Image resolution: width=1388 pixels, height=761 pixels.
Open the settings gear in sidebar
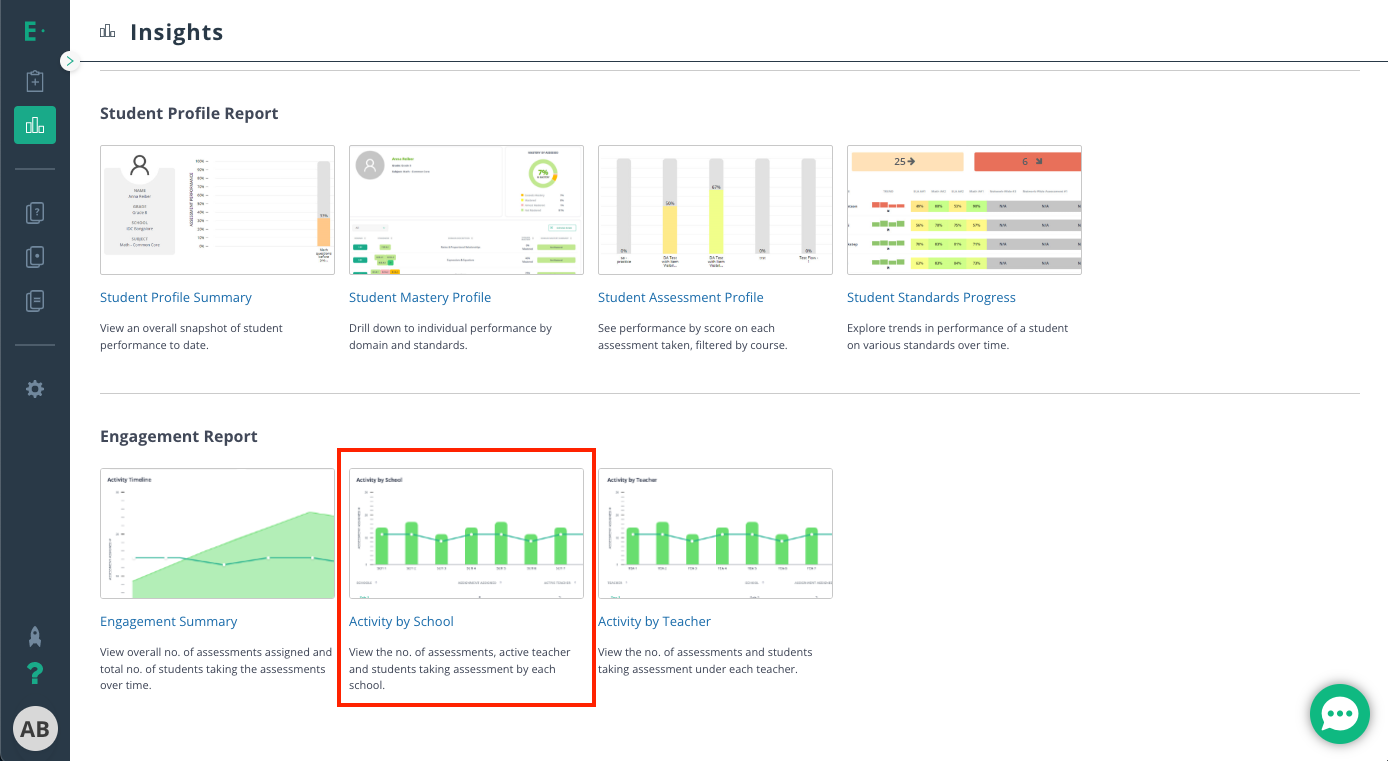pos(35,389)
